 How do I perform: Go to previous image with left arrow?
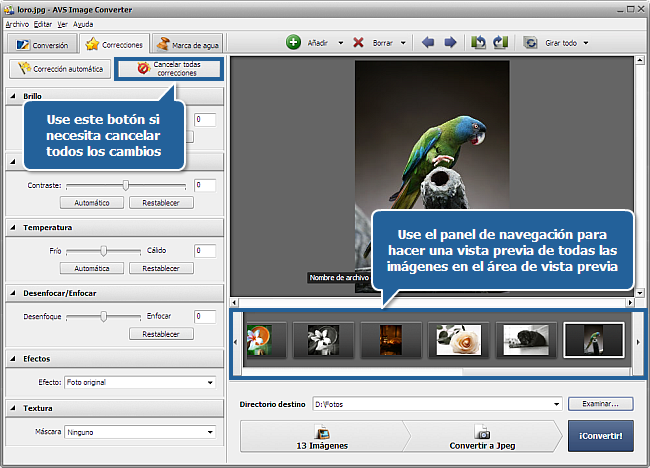(x=429, y=43)
